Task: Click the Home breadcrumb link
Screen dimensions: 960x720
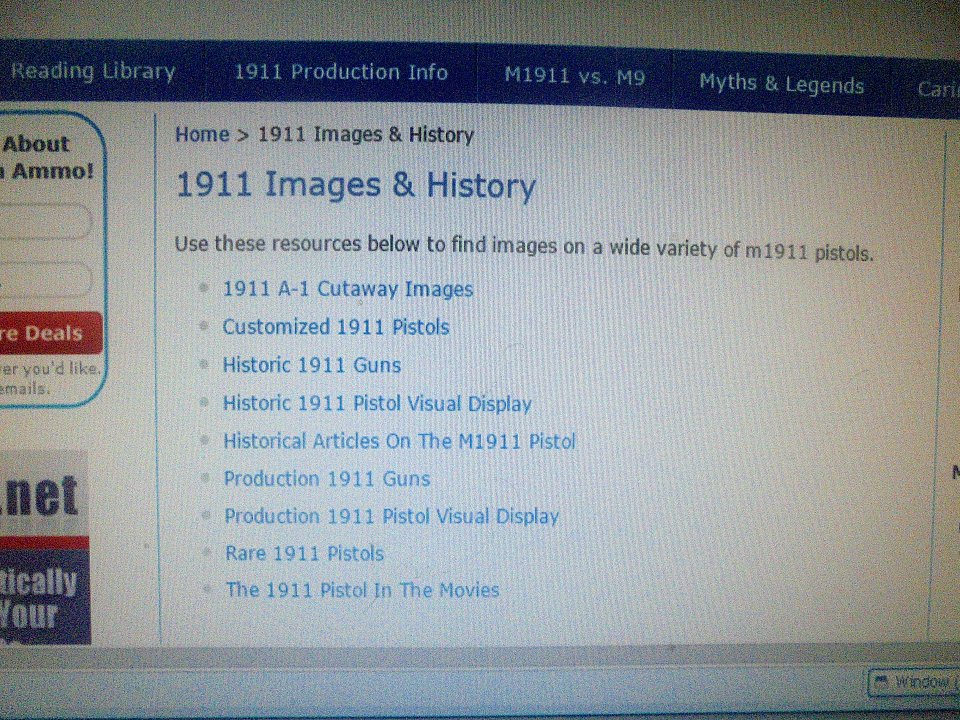Action: (x=202, y=133)
